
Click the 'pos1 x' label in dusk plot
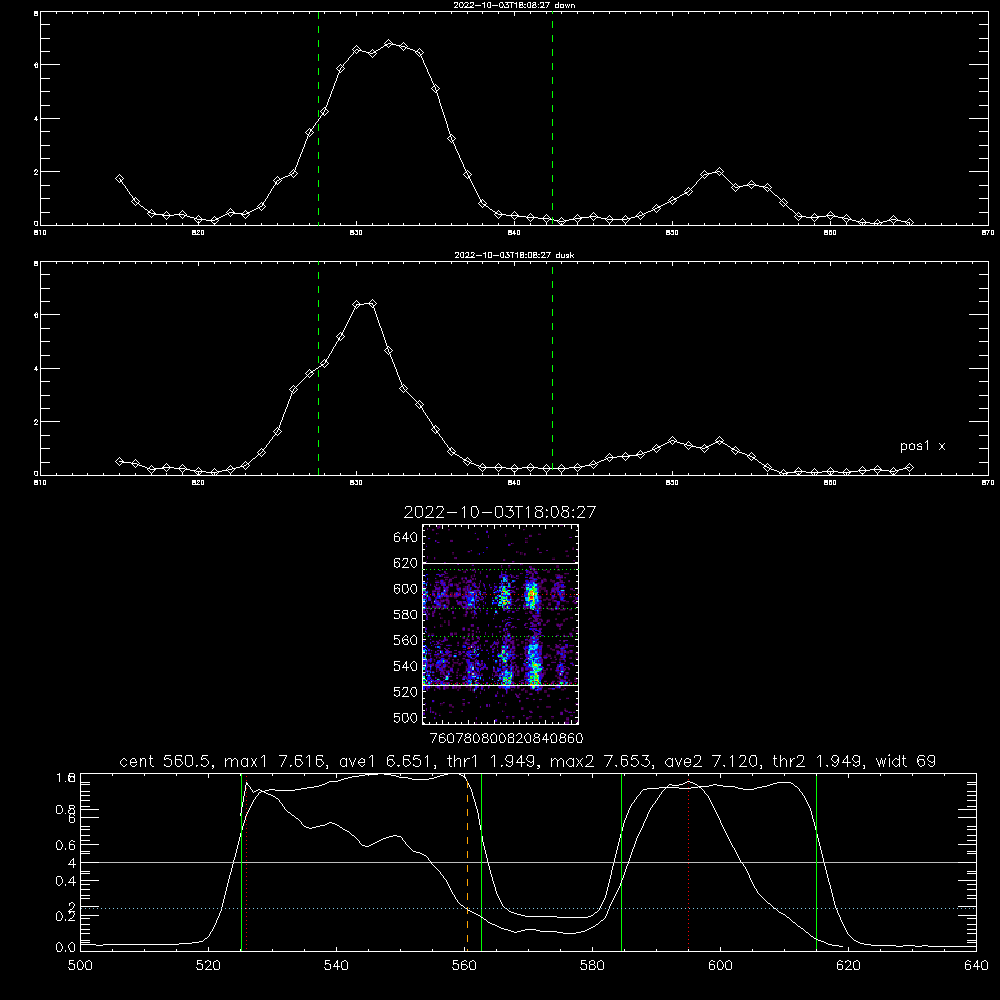pyautogui.click(x=922, y=446)
